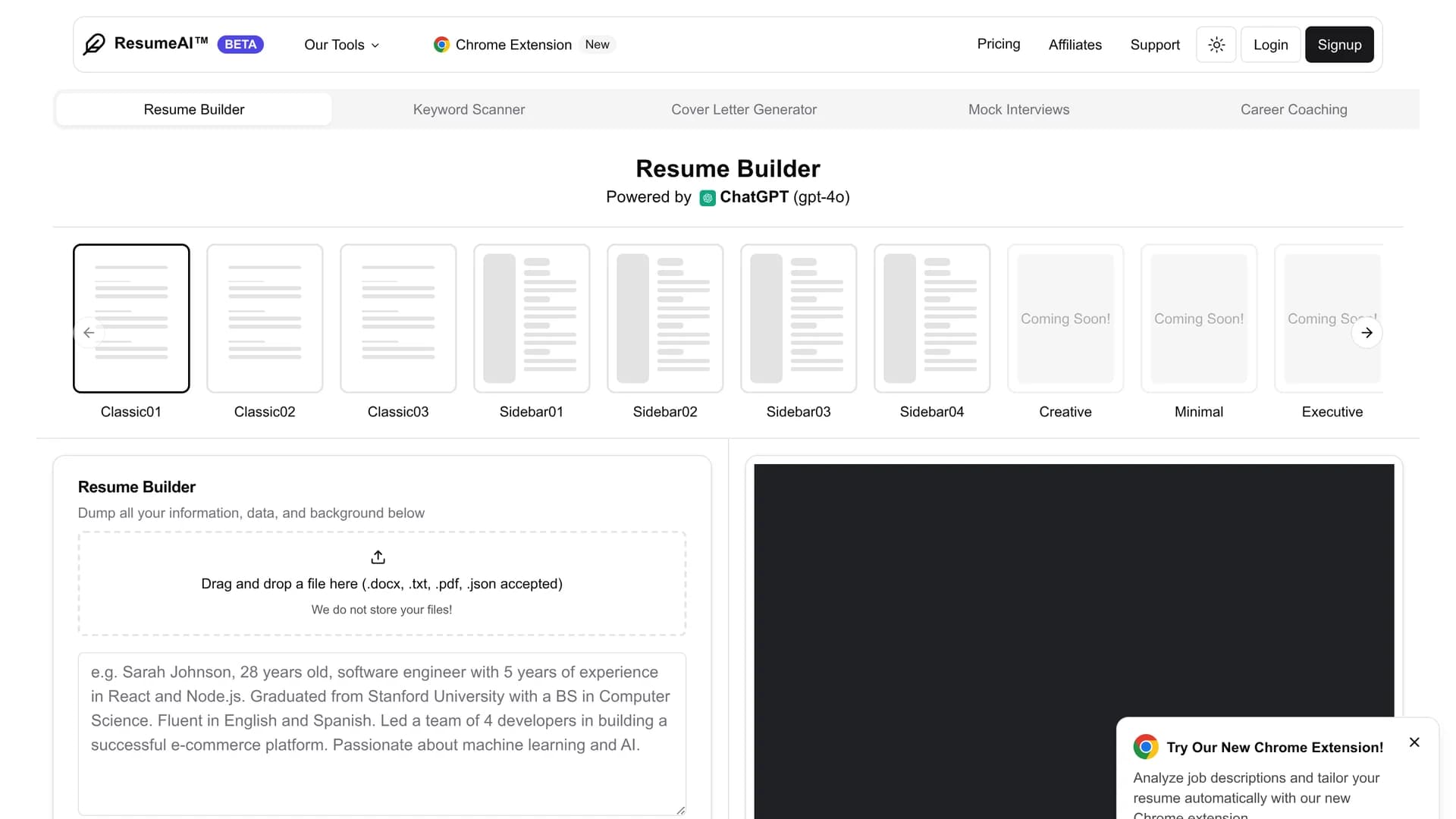Click the right arrow of the template carousel
The width and height of the screenshot is (1456, 819).
coord(1367,333)
